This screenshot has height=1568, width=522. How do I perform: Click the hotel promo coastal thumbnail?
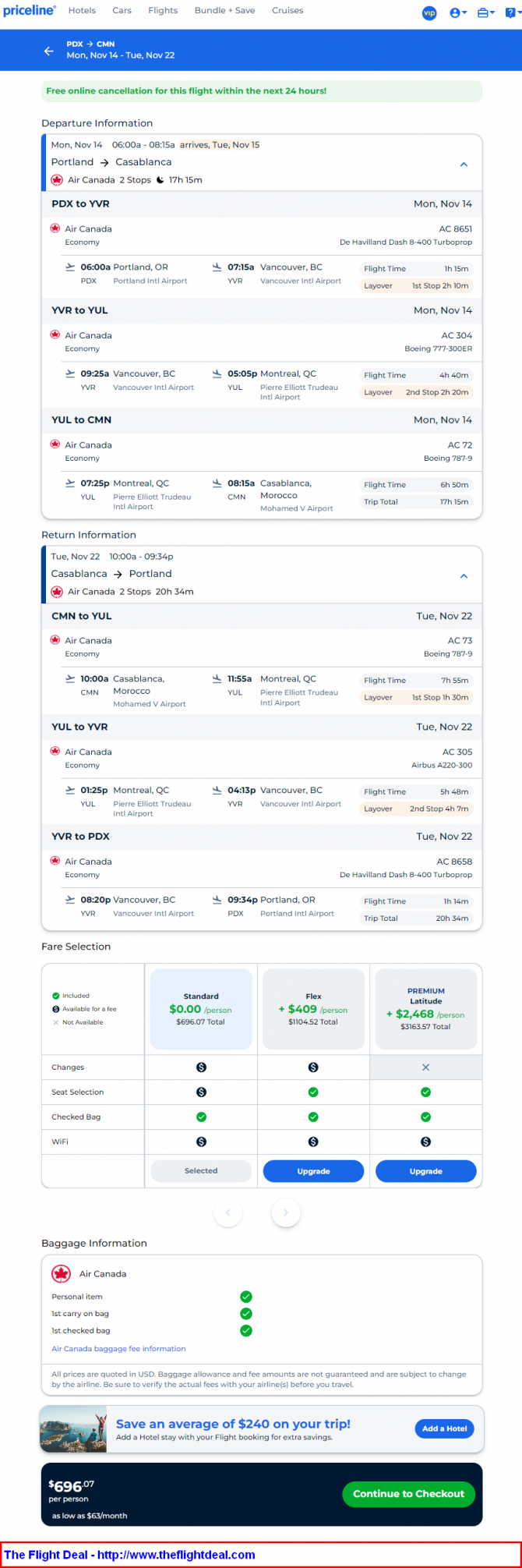[73, 1429]
